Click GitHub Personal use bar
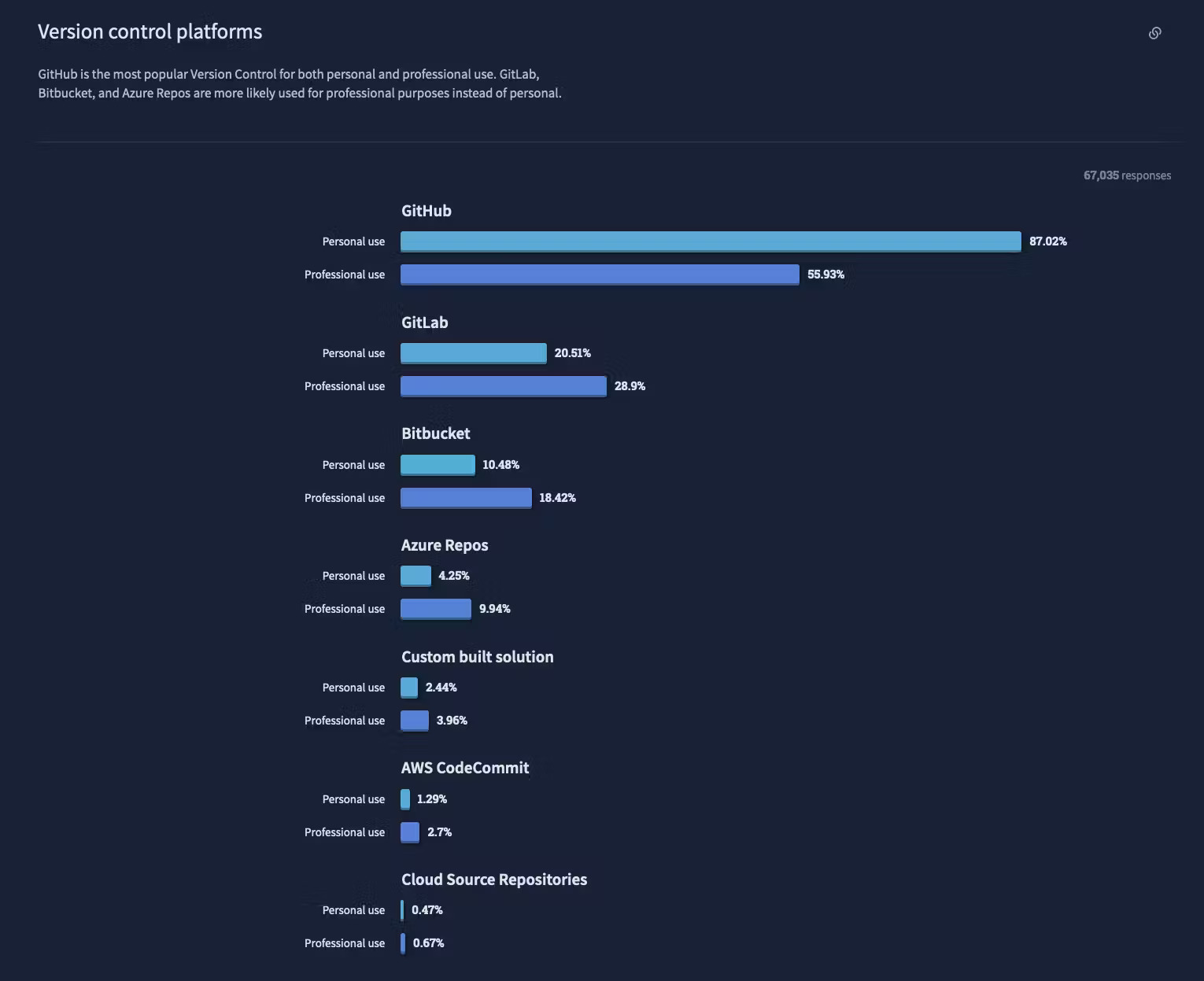Viewport: 1204px width, 981px height. click(x=710, y=242)
